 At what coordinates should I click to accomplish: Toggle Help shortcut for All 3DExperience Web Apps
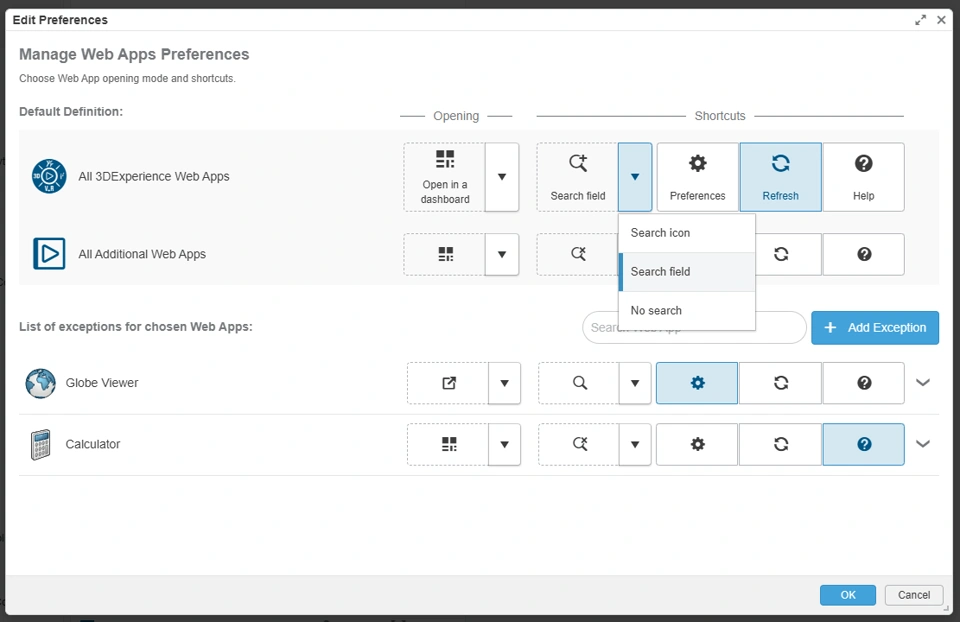click(x=864, y=177)
